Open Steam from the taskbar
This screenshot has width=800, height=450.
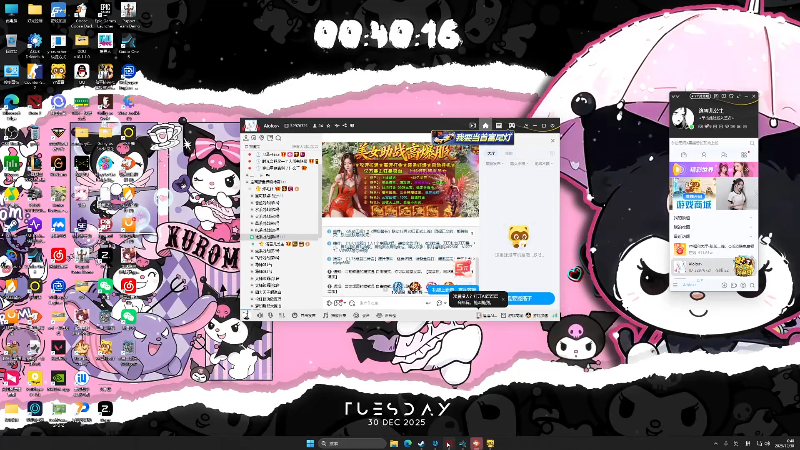point(421,443)
